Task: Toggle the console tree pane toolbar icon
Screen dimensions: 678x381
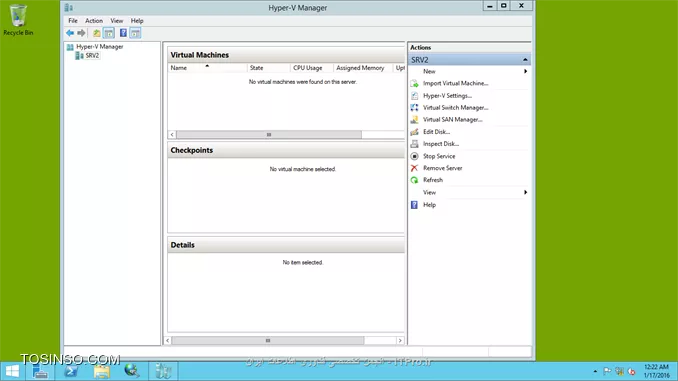Action: click(109, 33)
